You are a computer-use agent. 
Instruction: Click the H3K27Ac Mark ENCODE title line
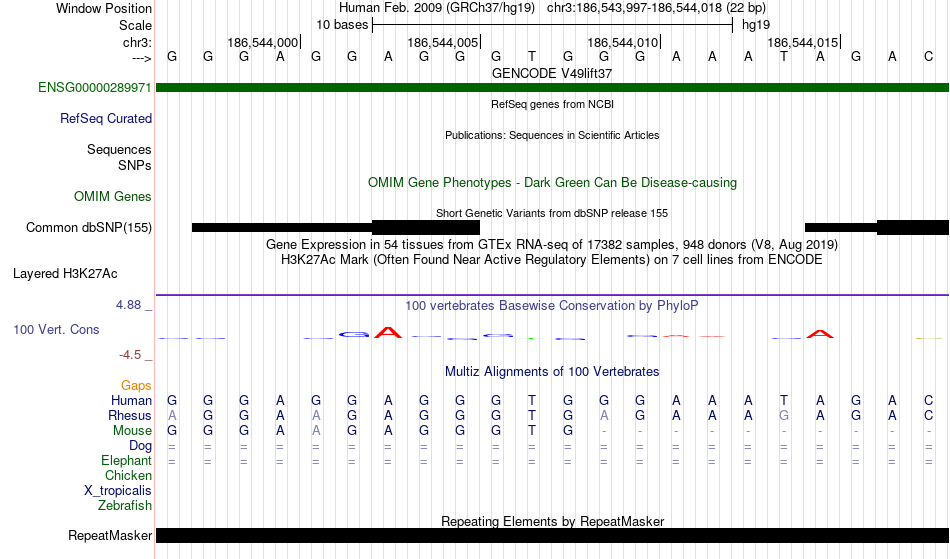(552, 260)
